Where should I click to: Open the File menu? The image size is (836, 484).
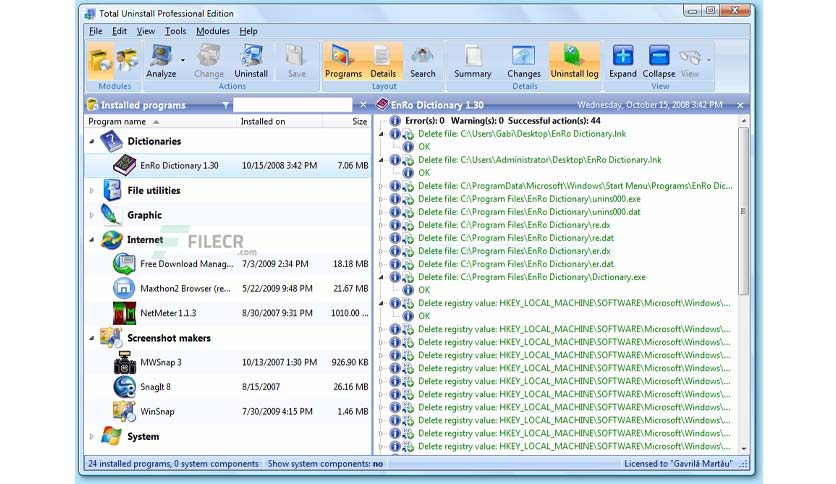(x=95, y=31)
